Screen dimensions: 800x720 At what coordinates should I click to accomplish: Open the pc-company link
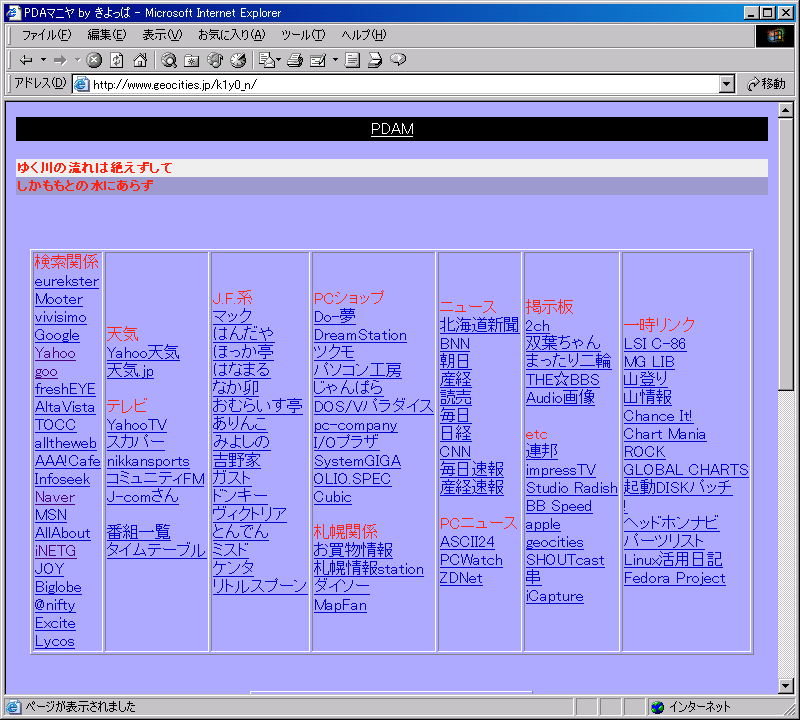coord(356,426)
